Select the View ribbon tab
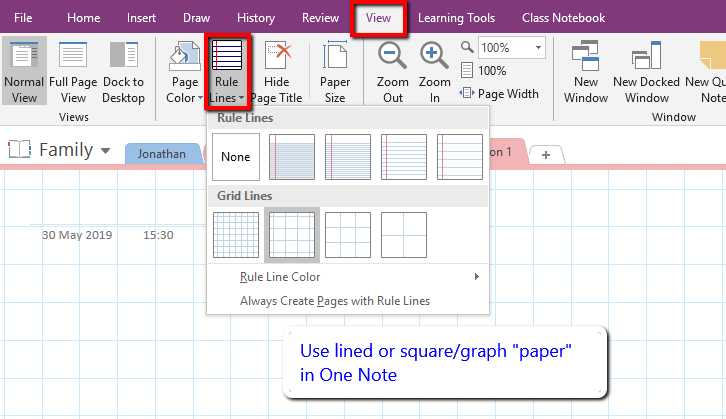Image resolution: width=726 pixels, height=419 pixels. point(378,18)
